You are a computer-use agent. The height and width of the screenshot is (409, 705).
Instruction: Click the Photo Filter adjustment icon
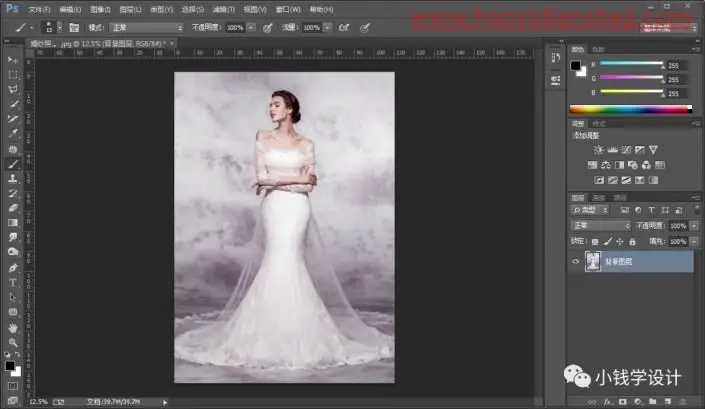(633, 165)
